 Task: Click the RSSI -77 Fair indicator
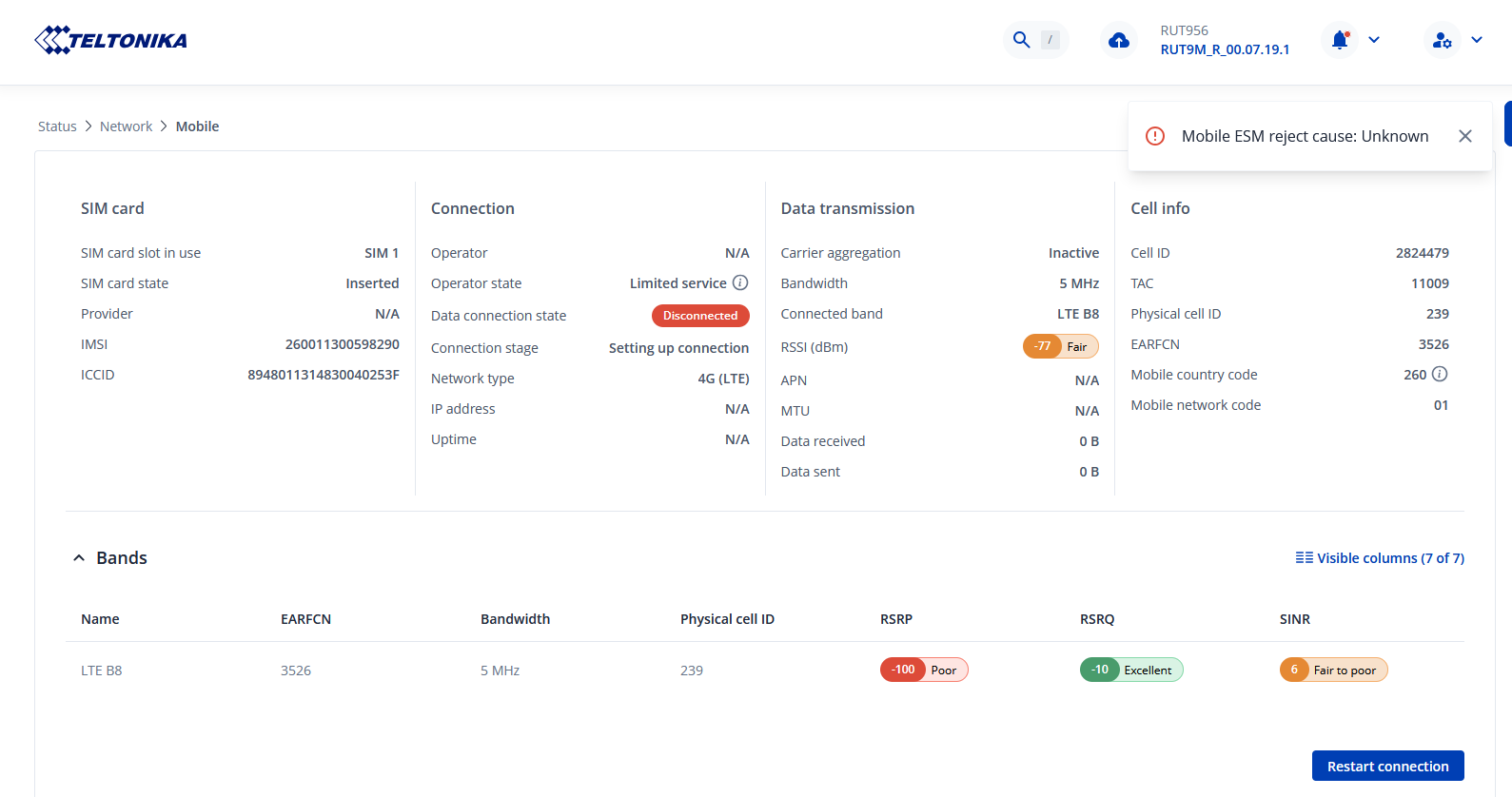(x=1060, y=346)
